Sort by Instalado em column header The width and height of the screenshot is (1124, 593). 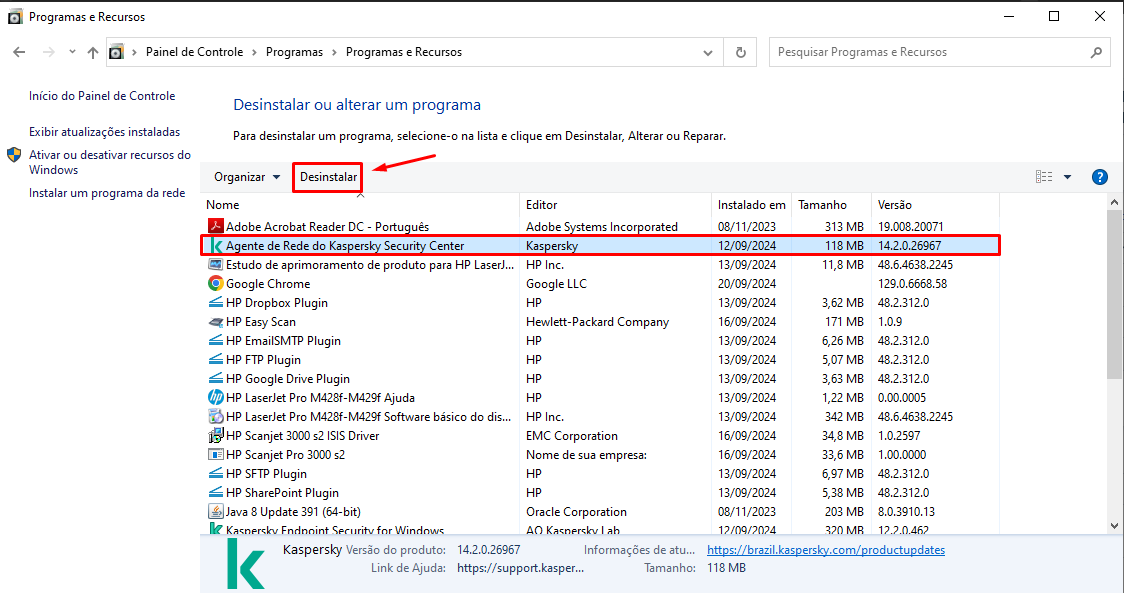(x=752, y=205)
